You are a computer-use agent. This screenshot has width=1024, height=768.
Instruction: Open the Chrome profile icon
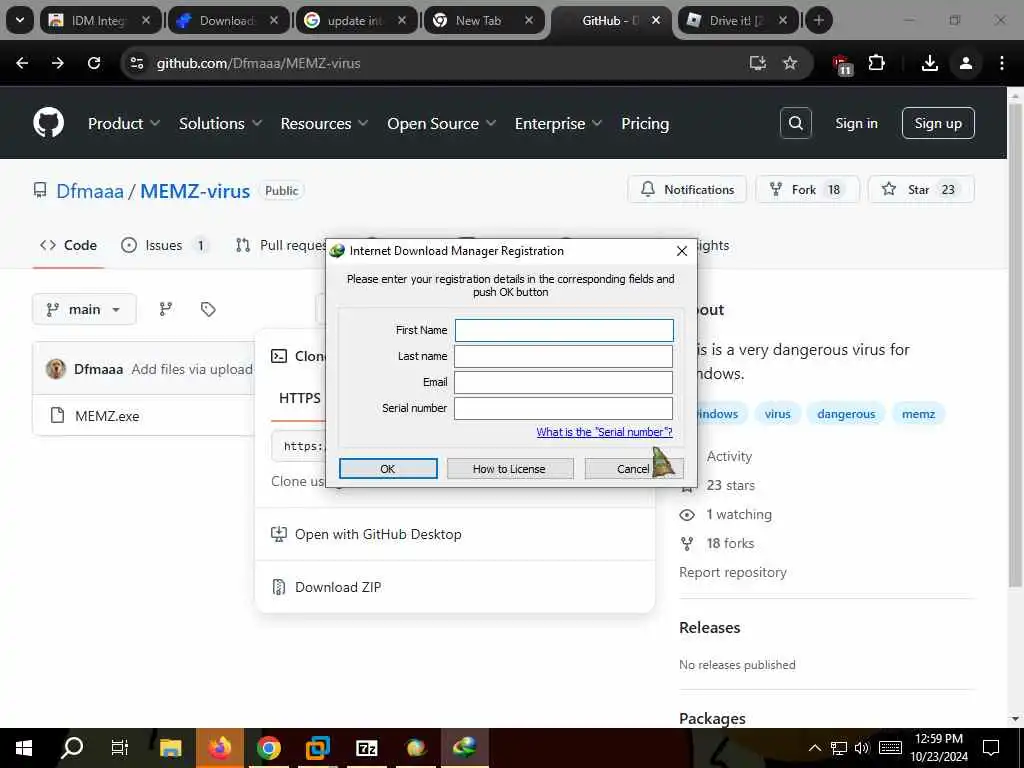point(965,63)
